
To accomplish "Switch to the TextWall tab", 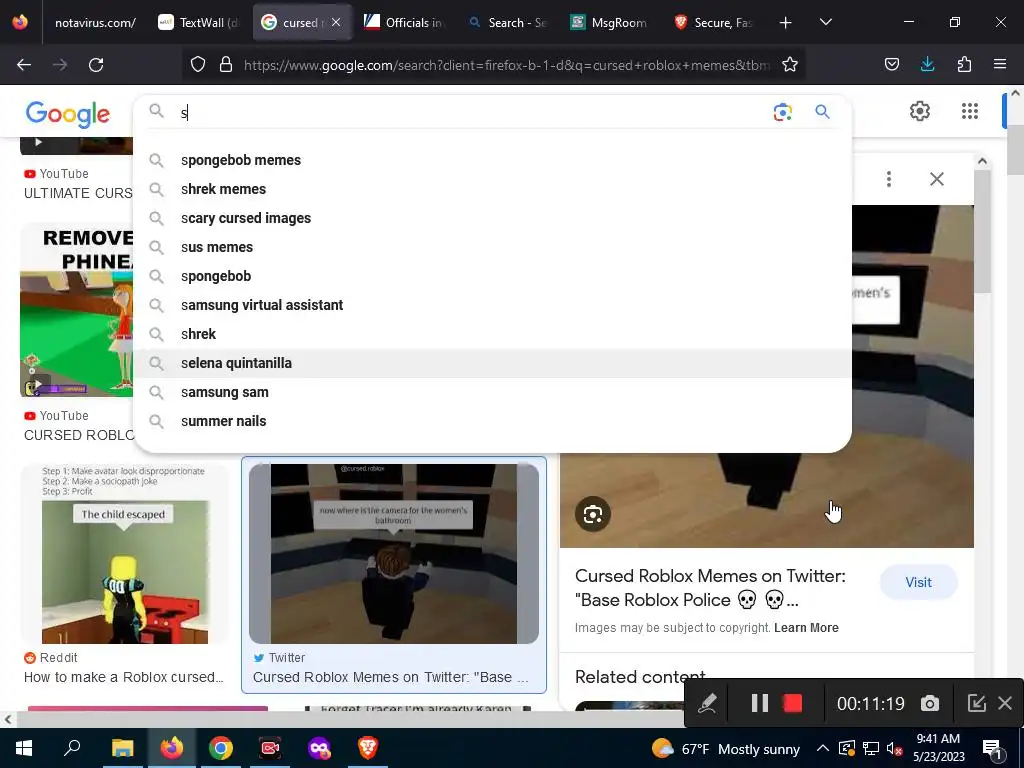I will [x=199, y=23].
